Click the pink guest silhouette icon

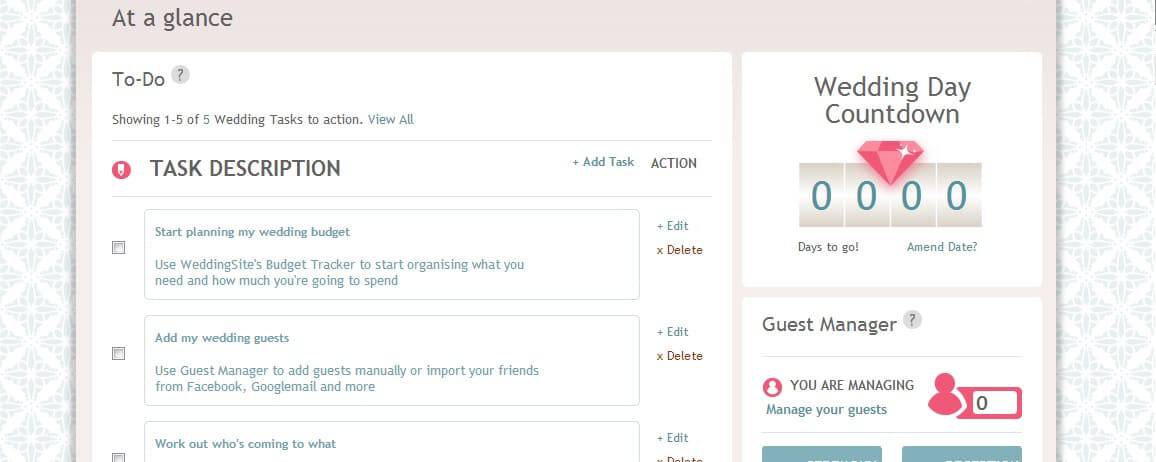tap(946, 394)
